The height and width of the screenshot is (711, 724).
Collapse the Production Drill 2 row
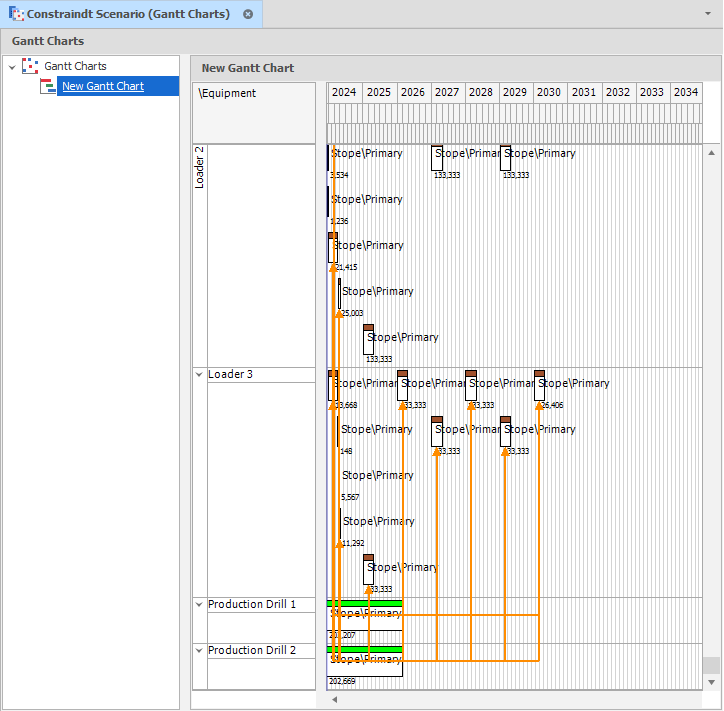click(198, 651)
